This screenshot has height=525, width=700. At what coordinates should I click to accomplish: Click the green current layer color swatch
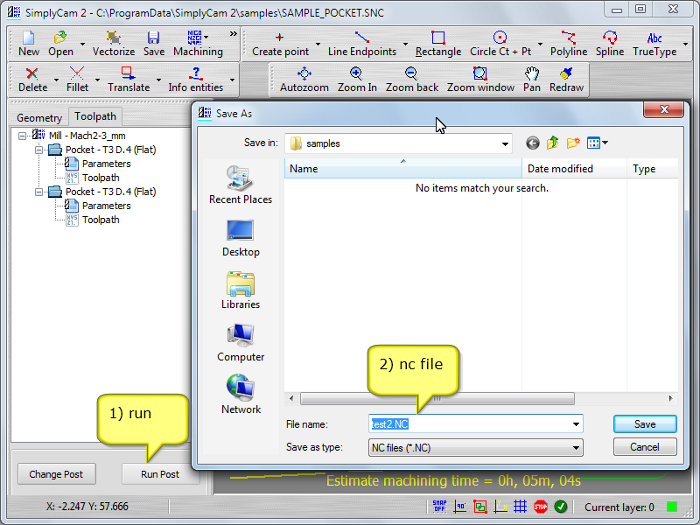pyautogui.click(x=672, y=507)
